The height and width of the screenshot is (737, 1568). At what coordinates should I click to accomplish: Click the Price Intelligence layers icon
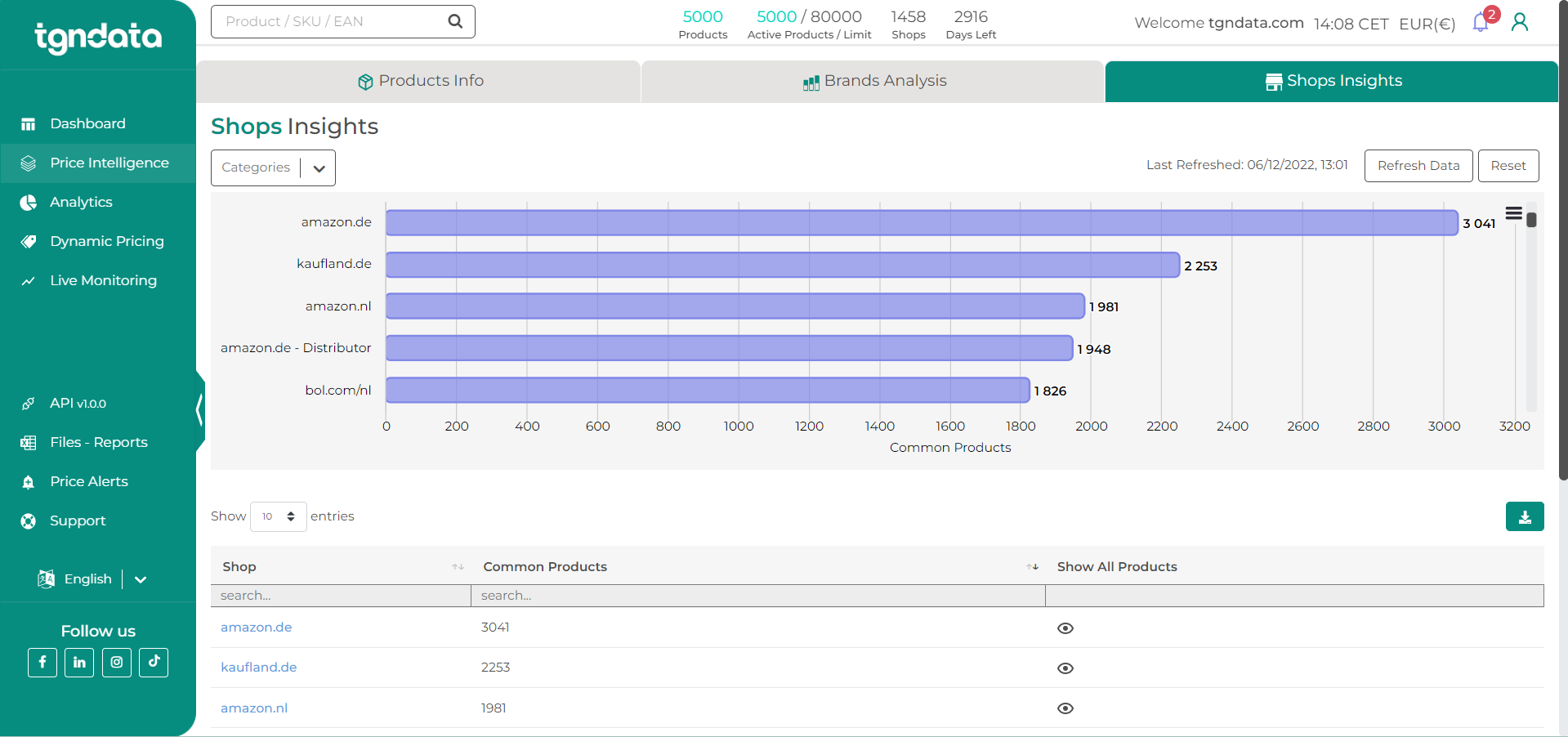(29, 163)
